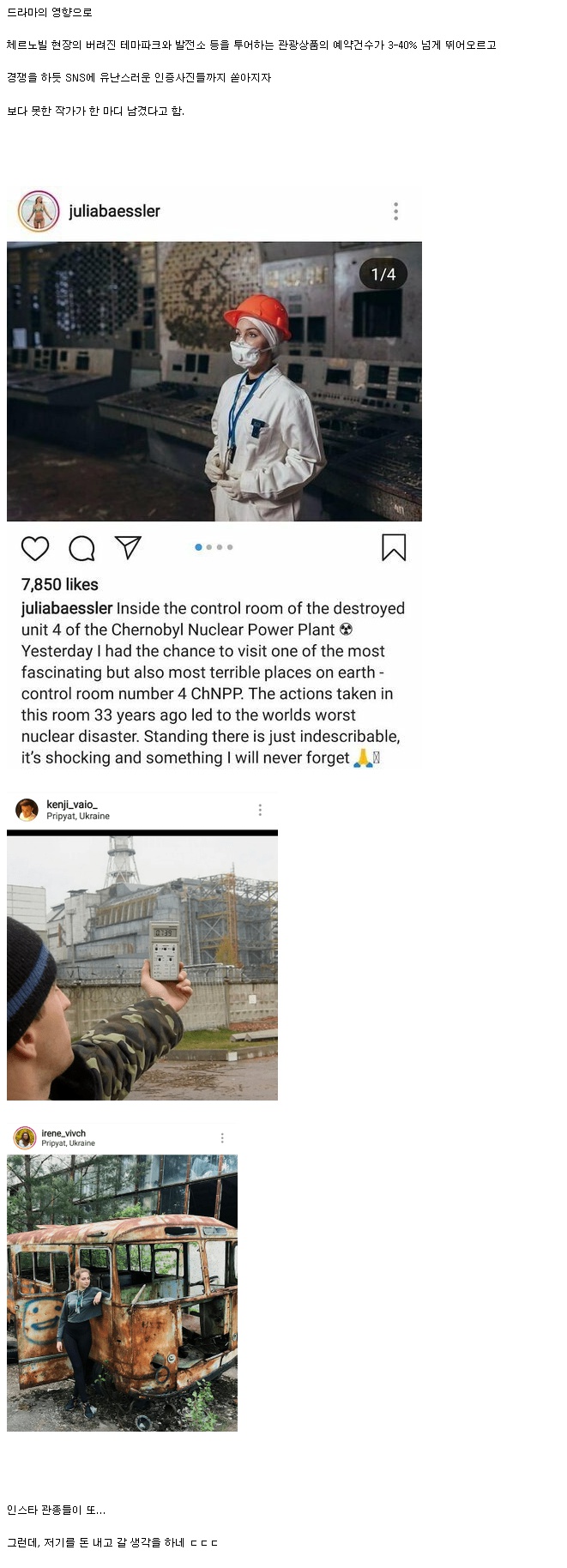Open Pripyat, Ukraine location under kenji_vaio_

coord(78,817)
